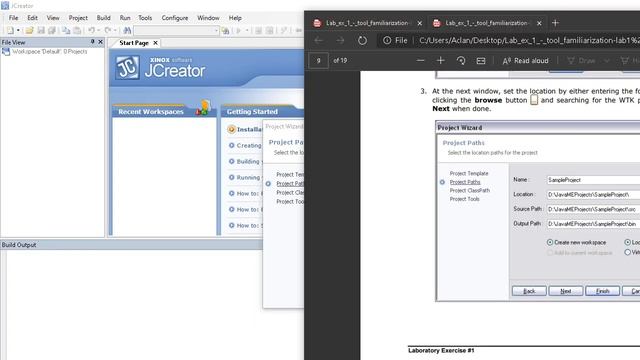640x360 pixels.
Task: Click 'Laboratory Exercise #1' footer text in PDF
Action: 441,351
